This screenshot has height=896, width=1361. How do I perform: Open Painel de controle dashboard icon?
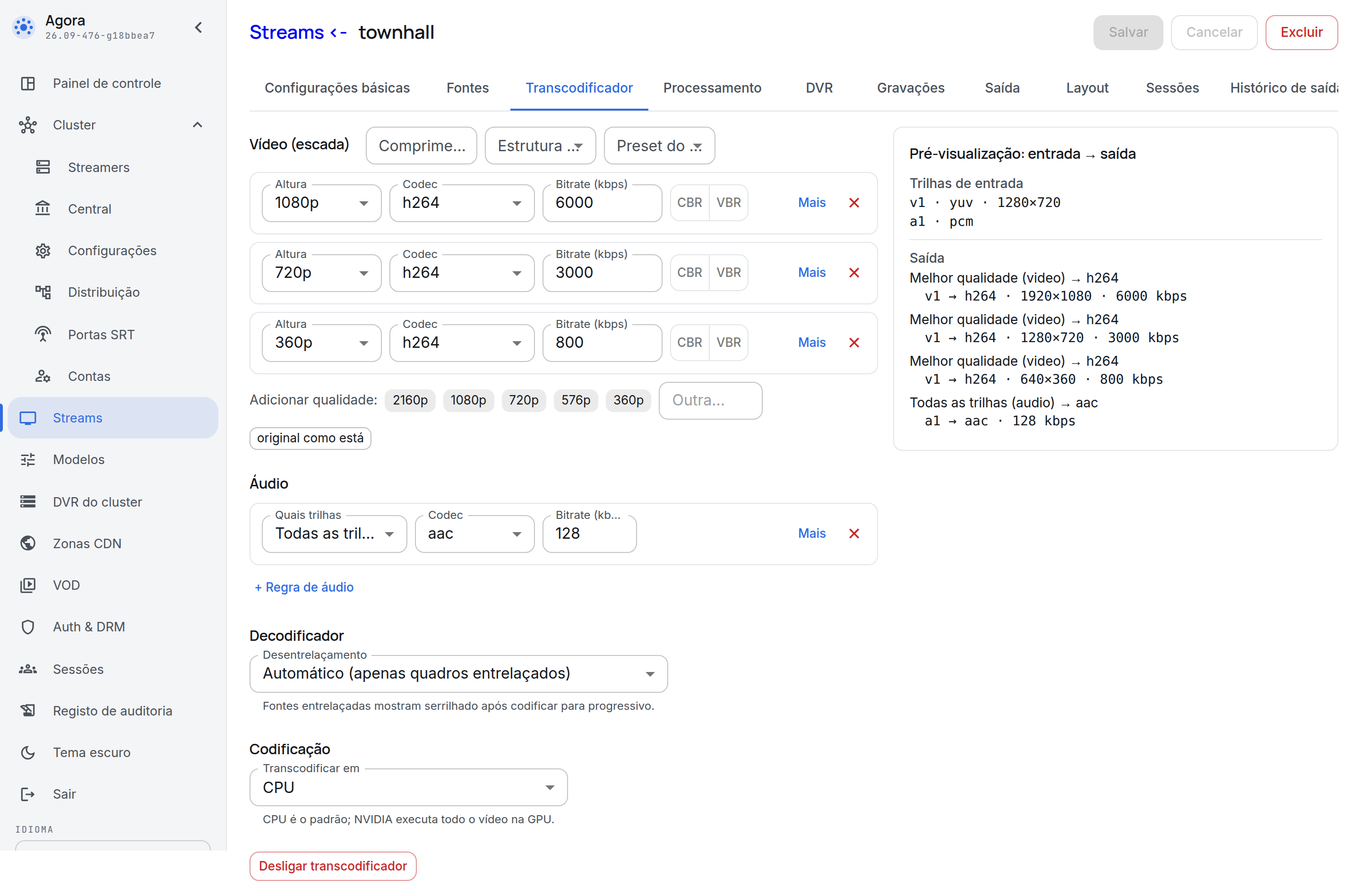[28, 84]
